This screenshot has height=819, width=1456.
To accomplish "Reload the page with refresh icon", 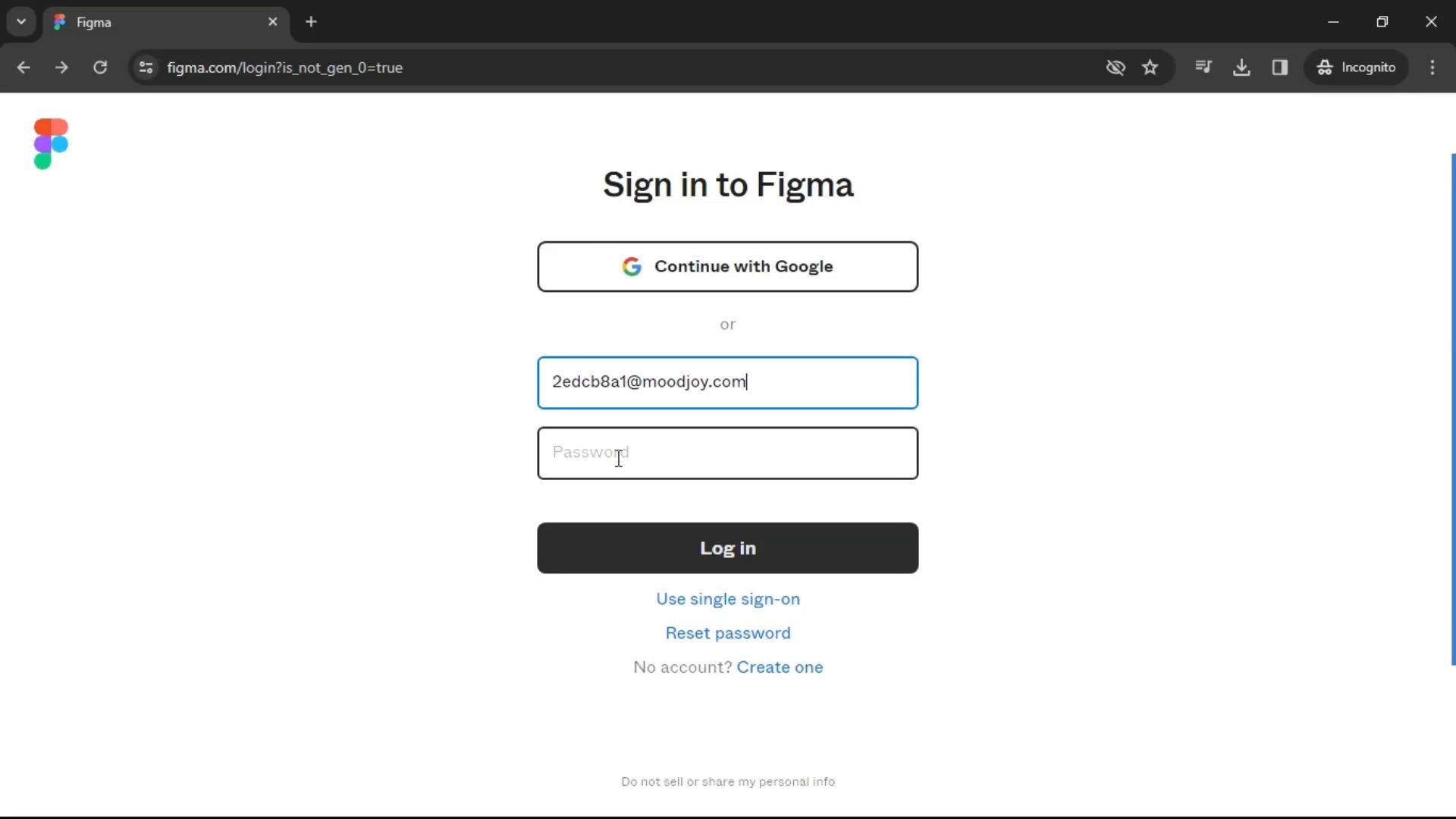I will click(100, 67).
